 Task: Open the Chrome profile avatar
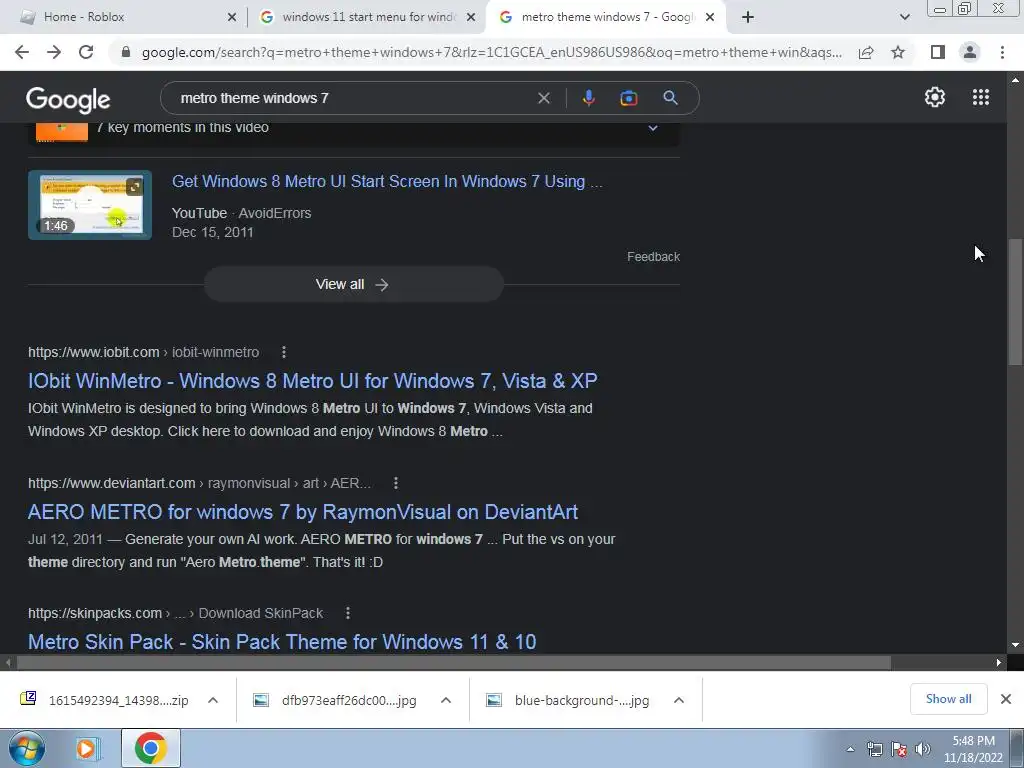[x=970, y=52]
